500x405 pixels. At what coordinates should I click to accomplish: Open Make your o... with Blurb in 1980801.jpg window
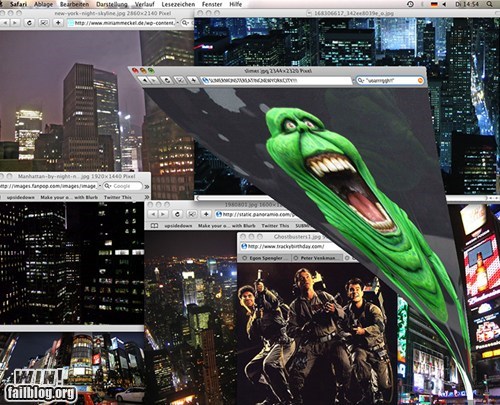coord(227,226)
